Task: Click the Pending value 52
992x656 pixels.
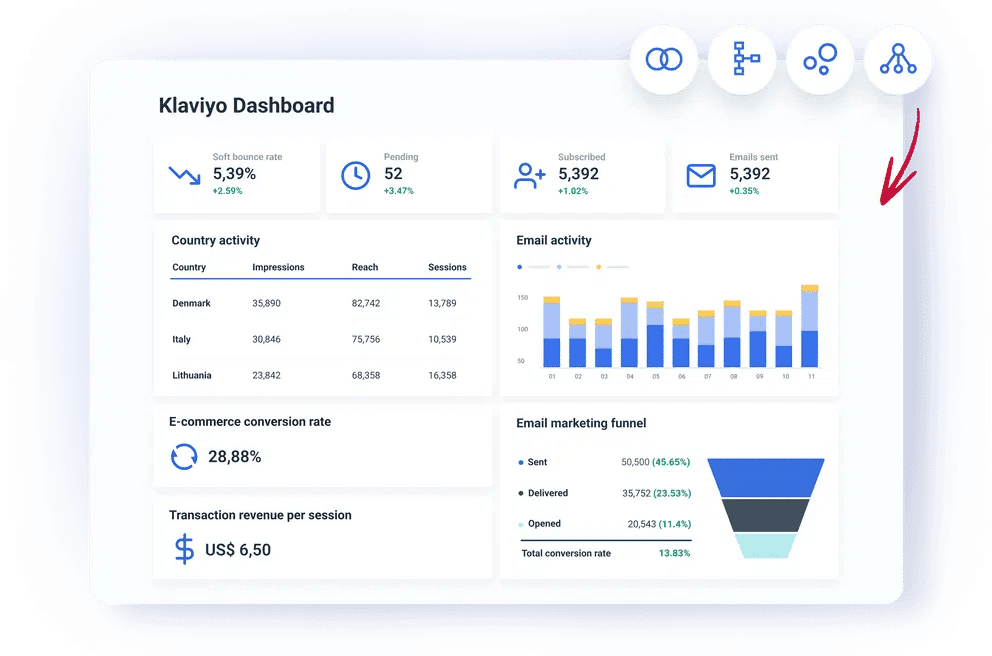Action: coord(393,173)
